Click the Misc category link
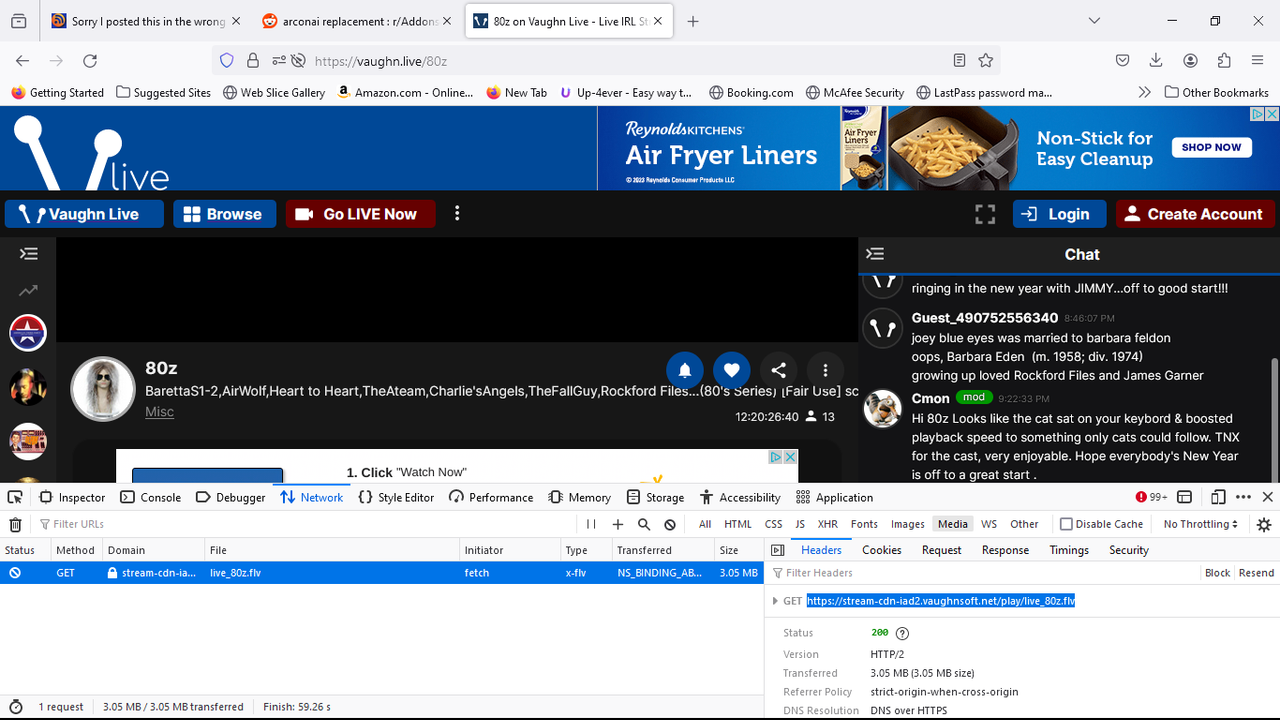The width and height of the screenshot is (1280, 720). coord(159,411)
